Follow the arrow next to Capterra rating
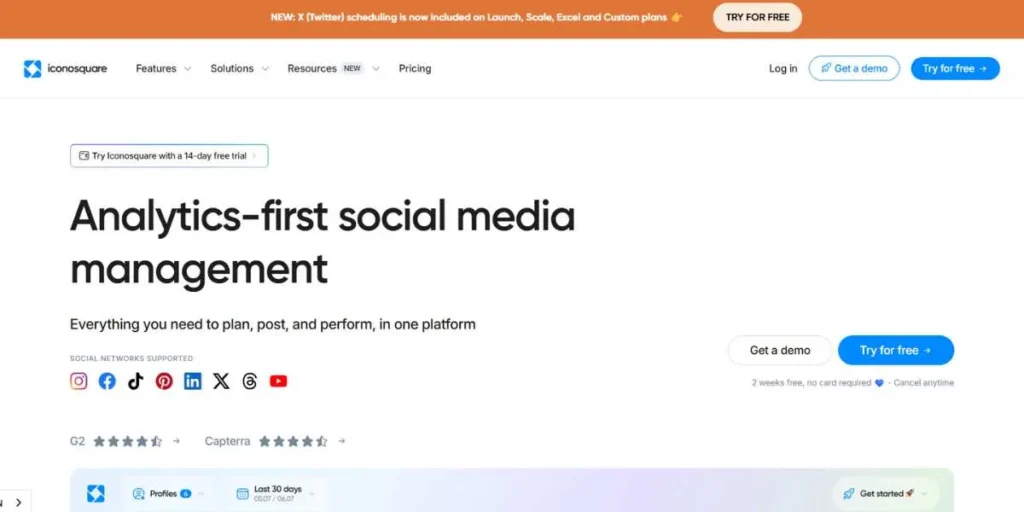1024x512 pixels. click(342, 441)
